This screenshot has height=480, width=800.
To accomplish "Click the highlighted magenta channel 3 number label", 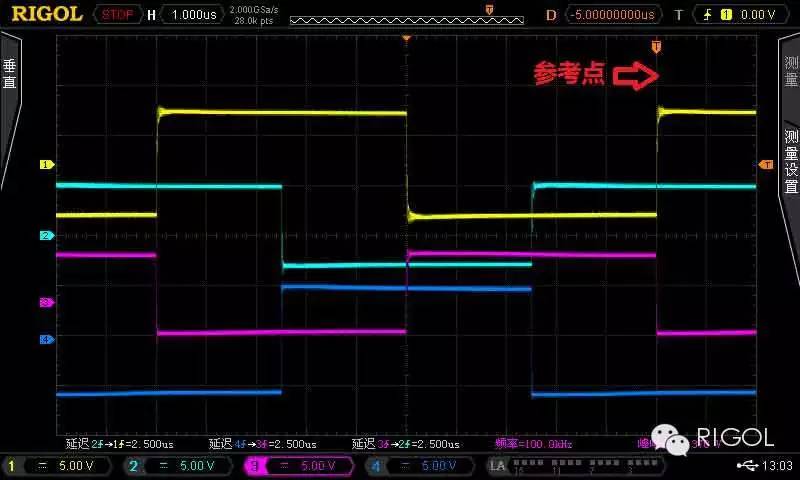I will (254, 466).
